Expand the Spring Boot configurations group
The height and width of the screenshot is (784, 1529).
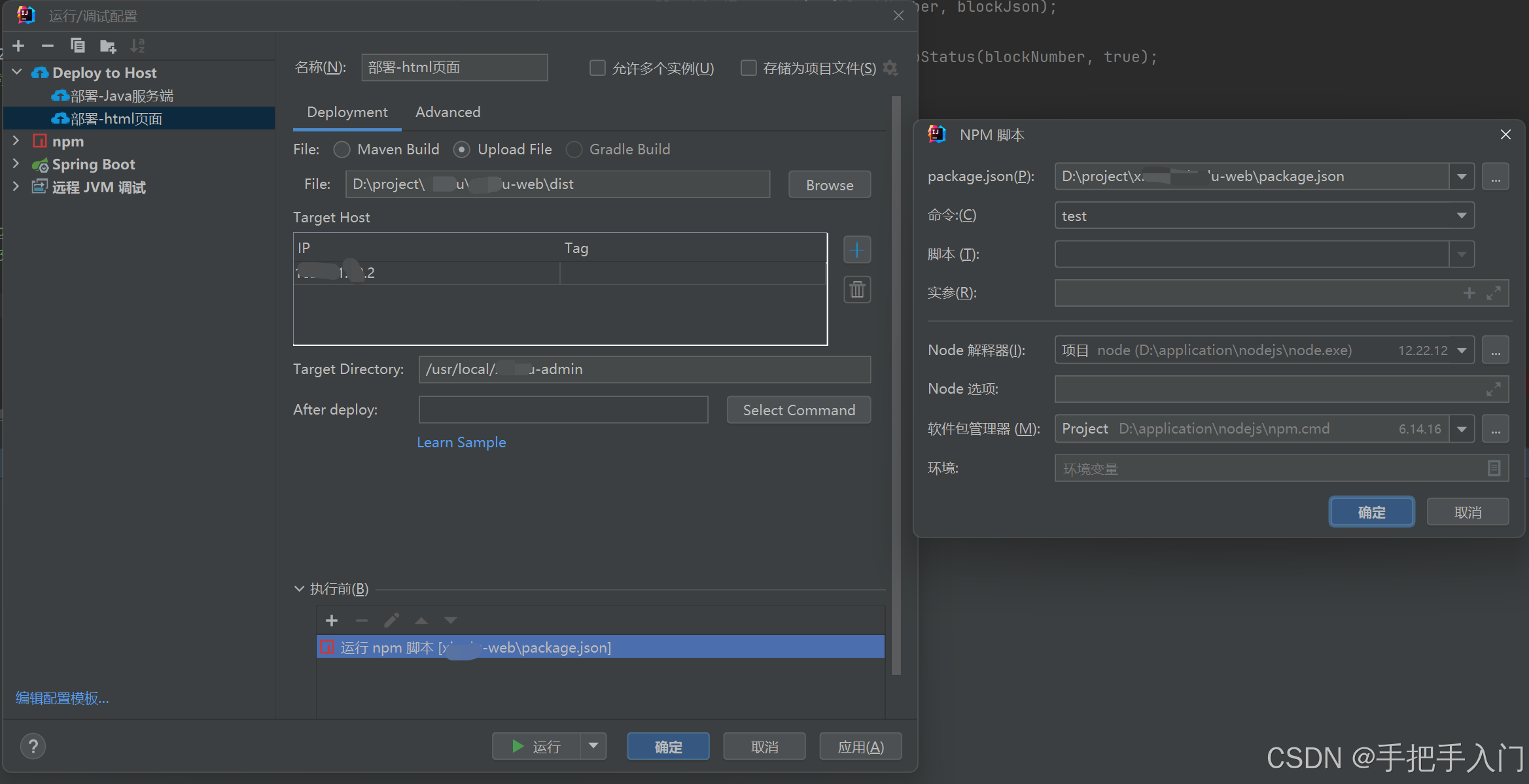pyautogui.click(x=16, y=164)
